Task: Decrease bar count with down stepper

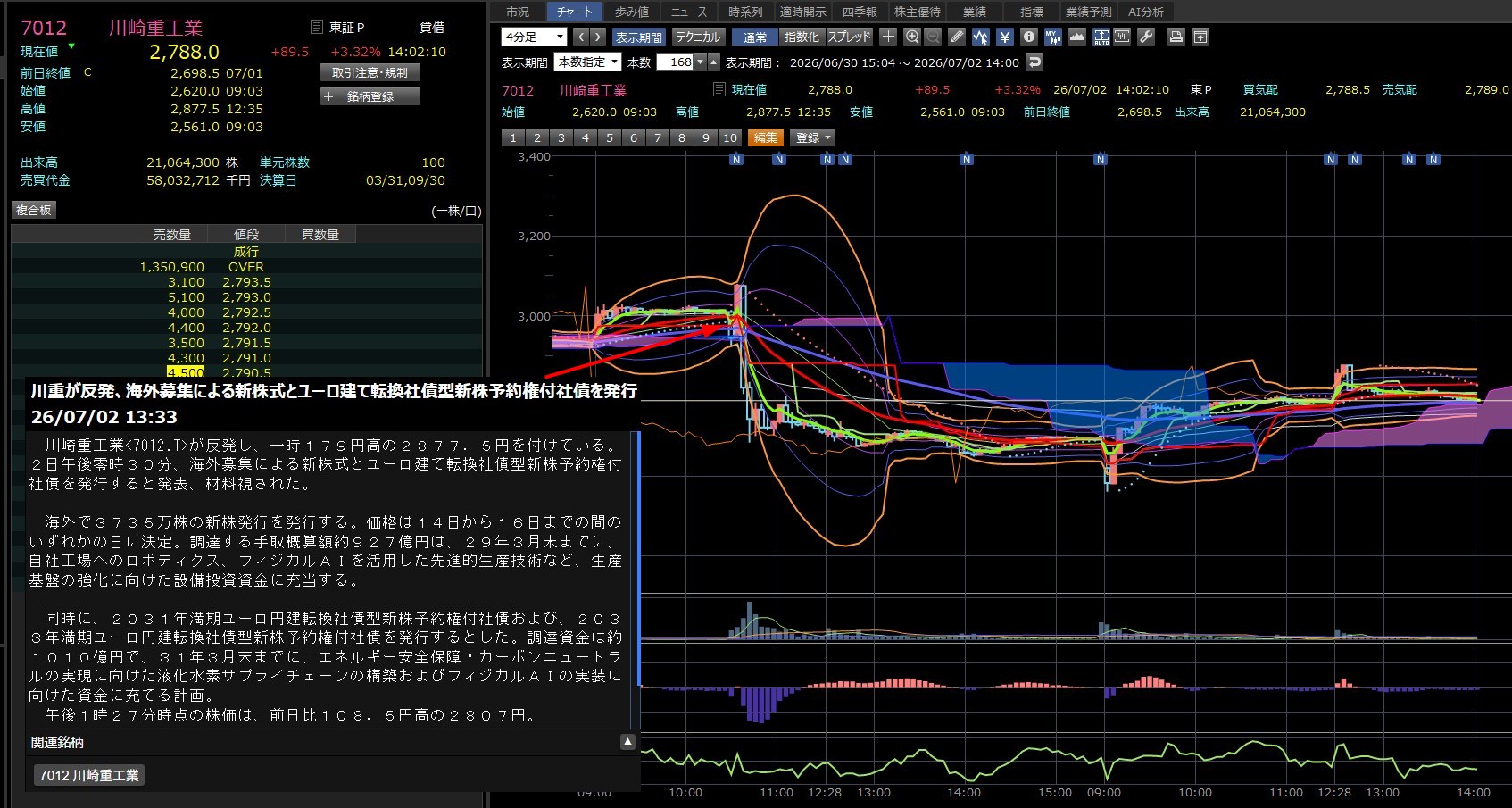Action: (701, 62)
